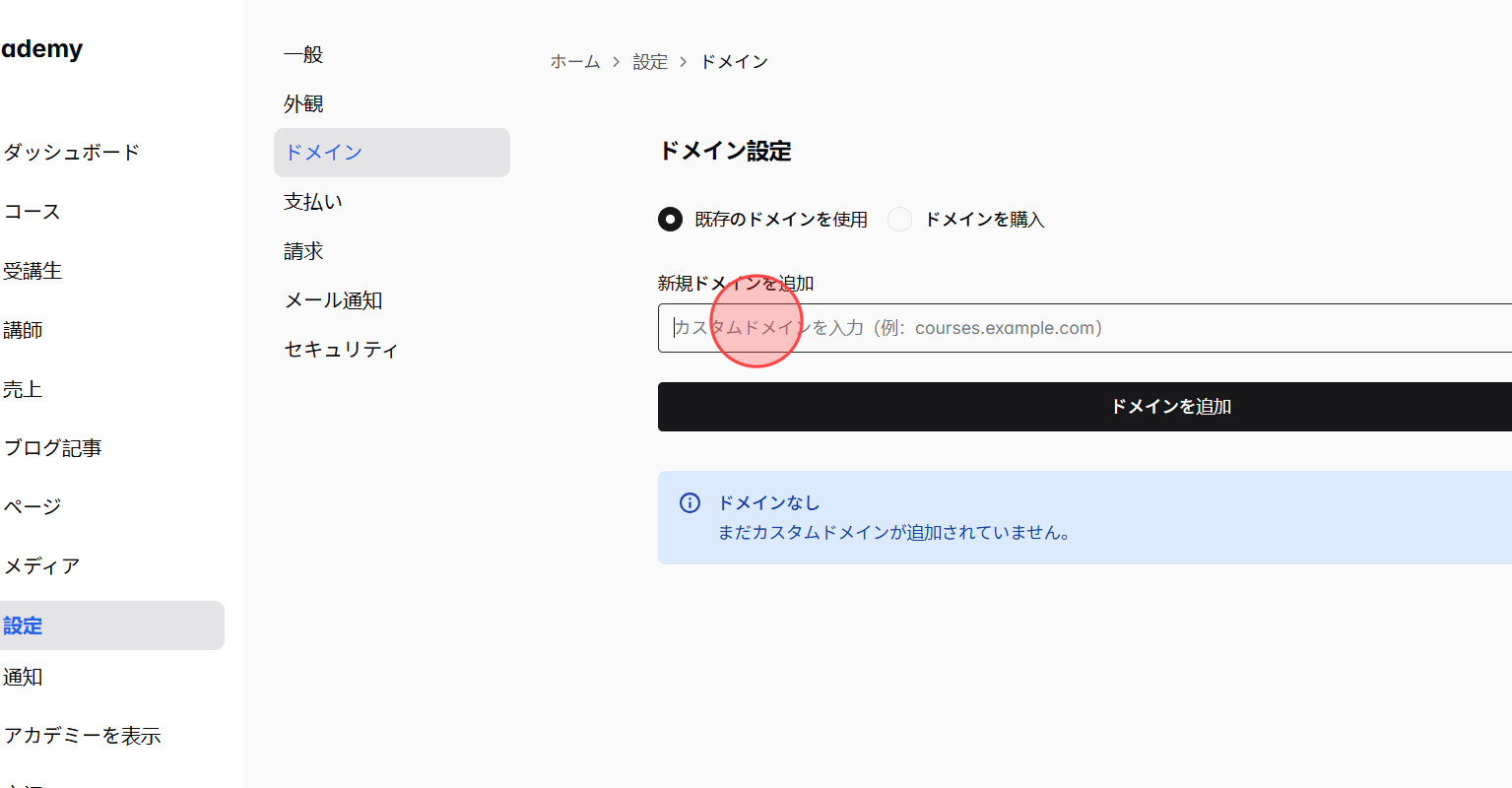View the 売上 page
This screenshot has height=788, width=1512.
tap(23, 388)
